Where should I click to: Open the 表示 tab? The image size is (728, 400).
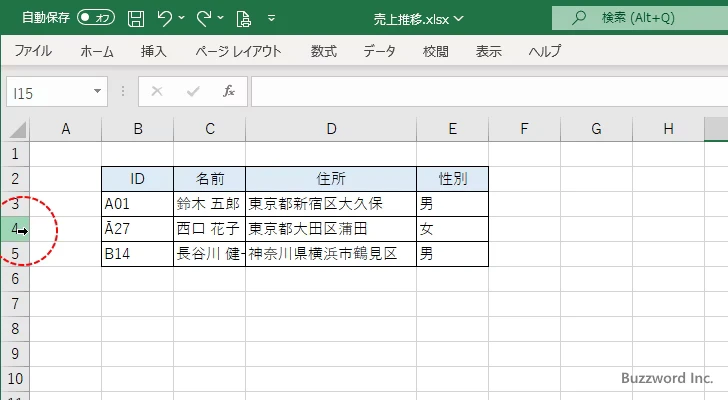(488, 51)
